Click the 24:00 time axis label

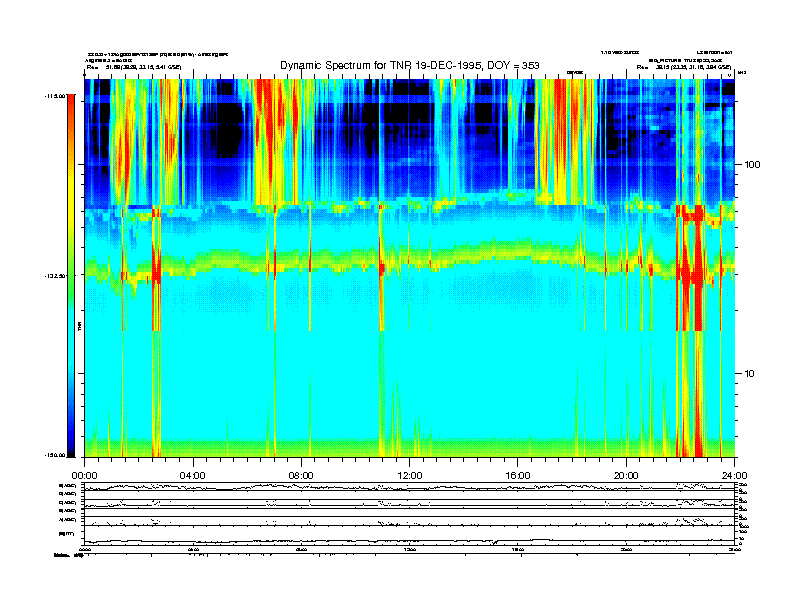[734, 475]
